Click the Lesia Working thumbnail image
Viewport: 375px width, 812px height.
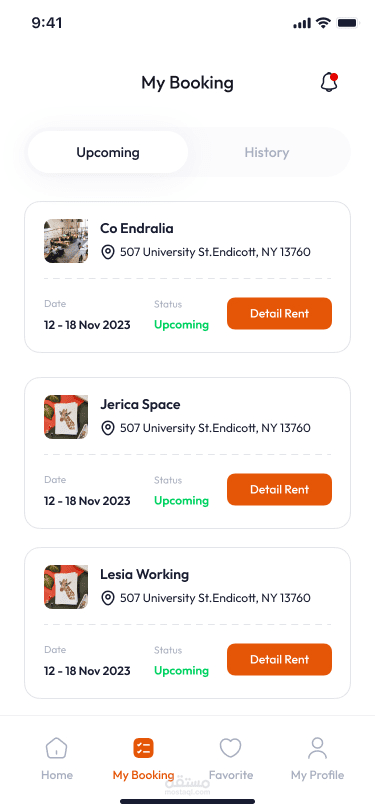66,587
